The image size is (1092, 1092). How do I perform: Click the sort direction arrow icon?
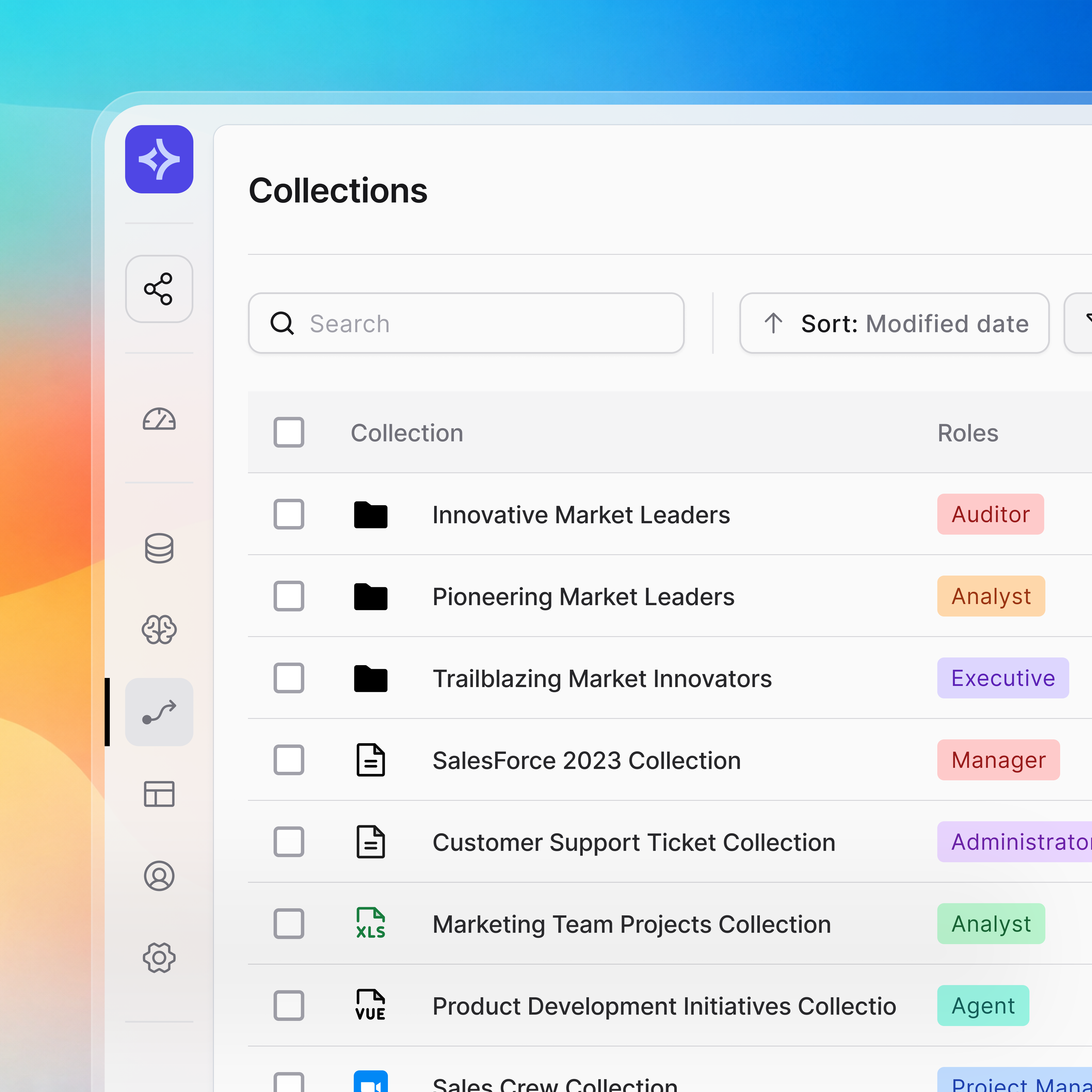(773, 323)
